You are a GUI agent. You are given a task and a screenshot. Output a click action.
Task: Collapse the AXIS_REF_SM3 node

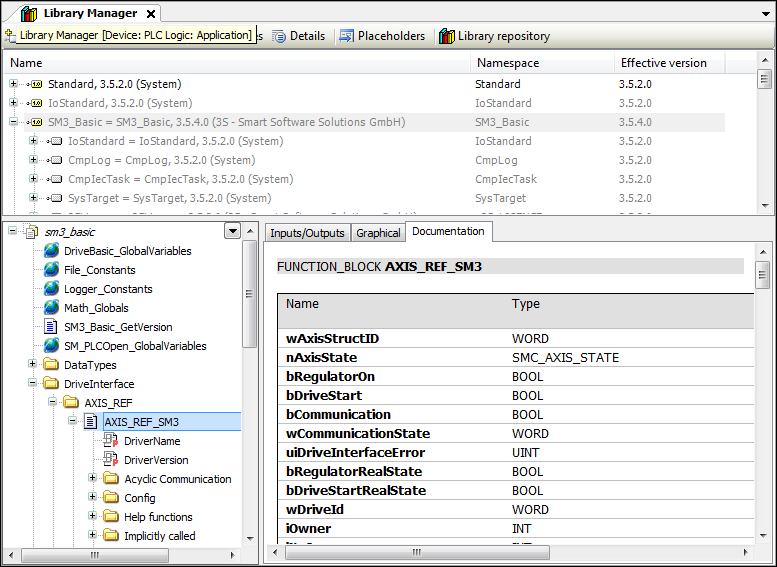[x=72, y=421]
